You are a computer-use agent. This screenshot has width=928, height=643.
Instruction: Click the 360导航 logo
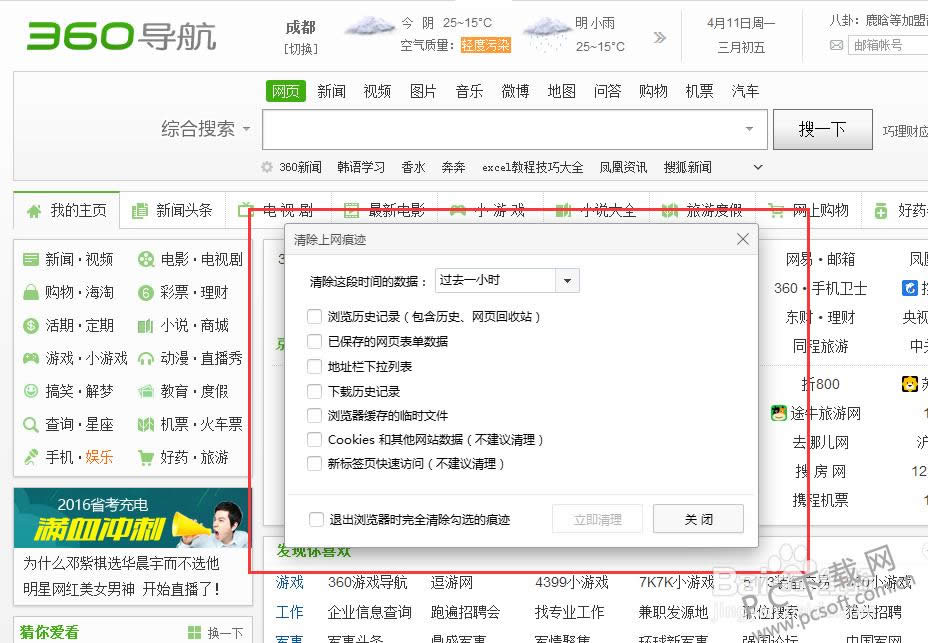(x=121, y=37)
